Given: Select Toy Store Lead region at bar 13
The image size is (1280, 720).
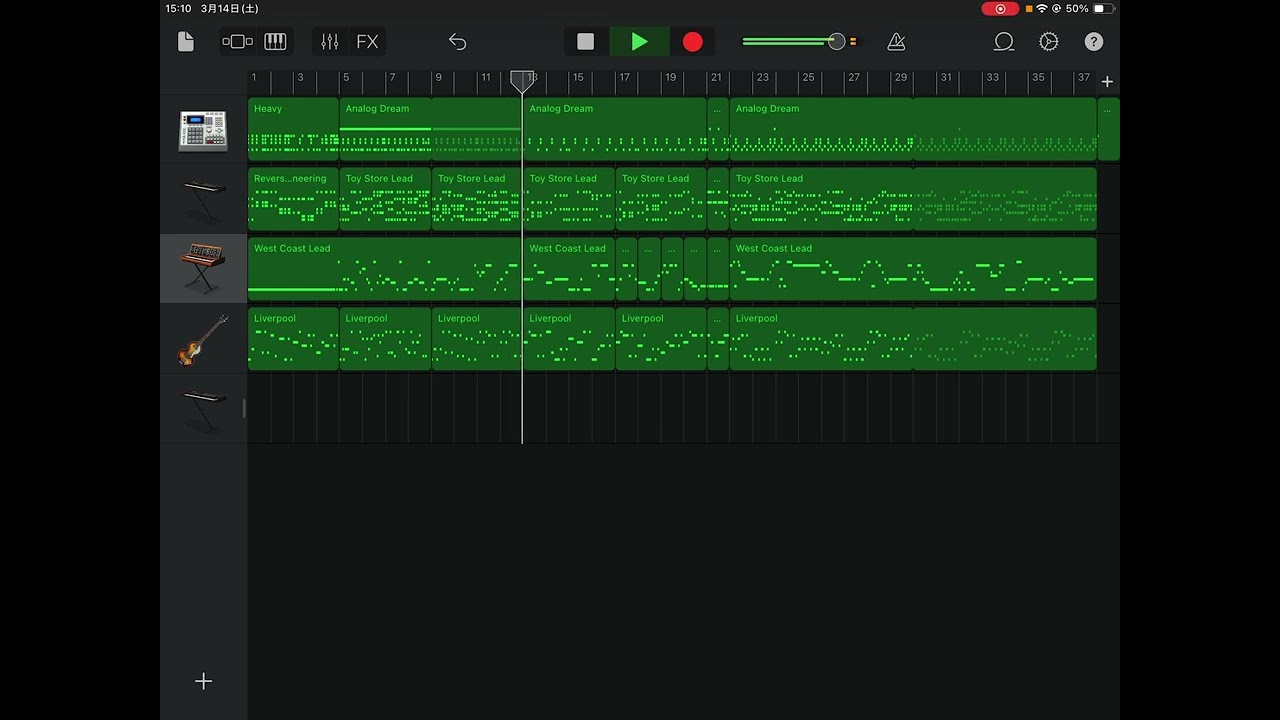Looking at the screenshot, I should coord(569,199).
